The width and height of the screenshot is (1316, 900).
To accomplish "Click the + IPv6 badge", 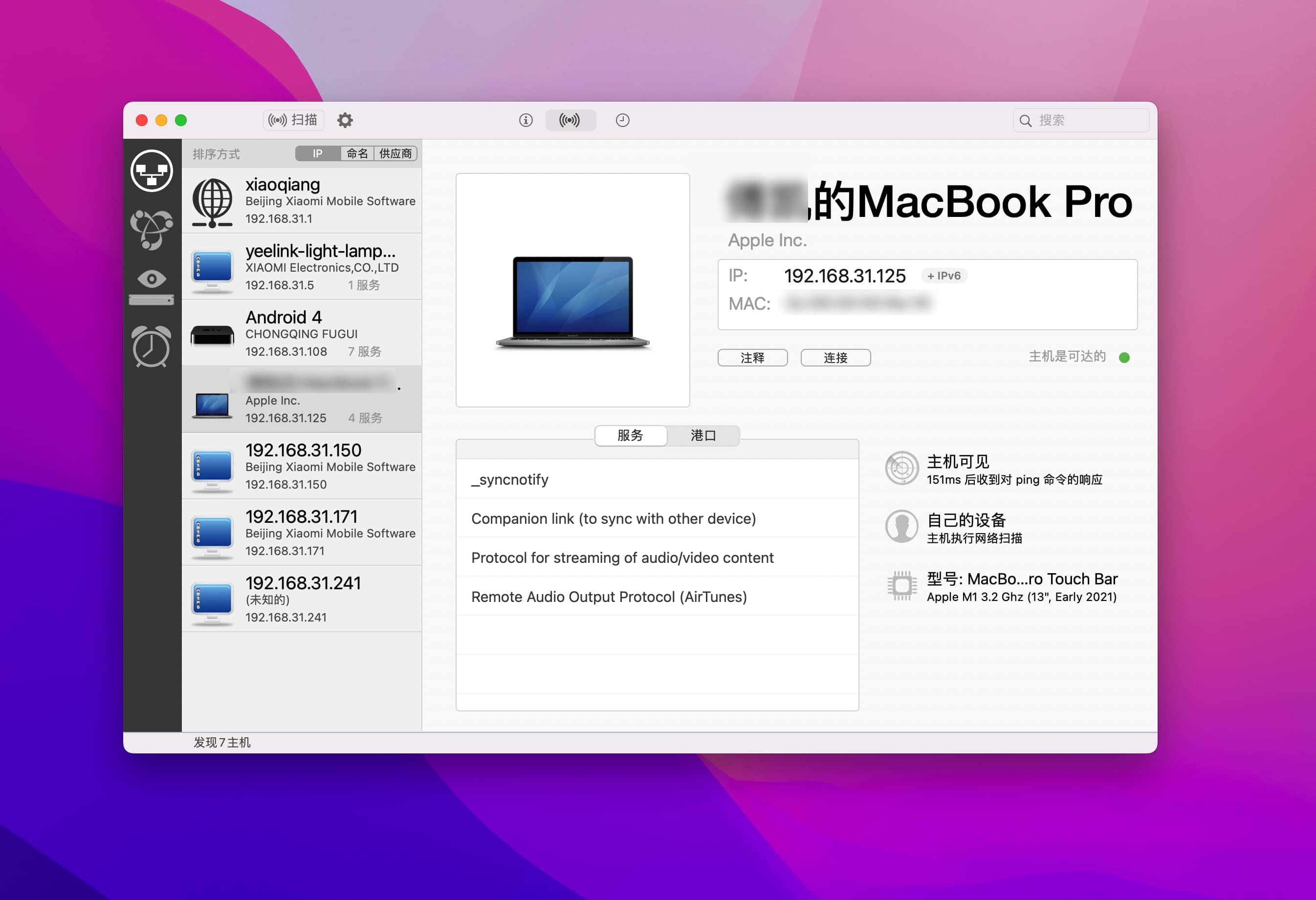I will [x=944, y=276].
